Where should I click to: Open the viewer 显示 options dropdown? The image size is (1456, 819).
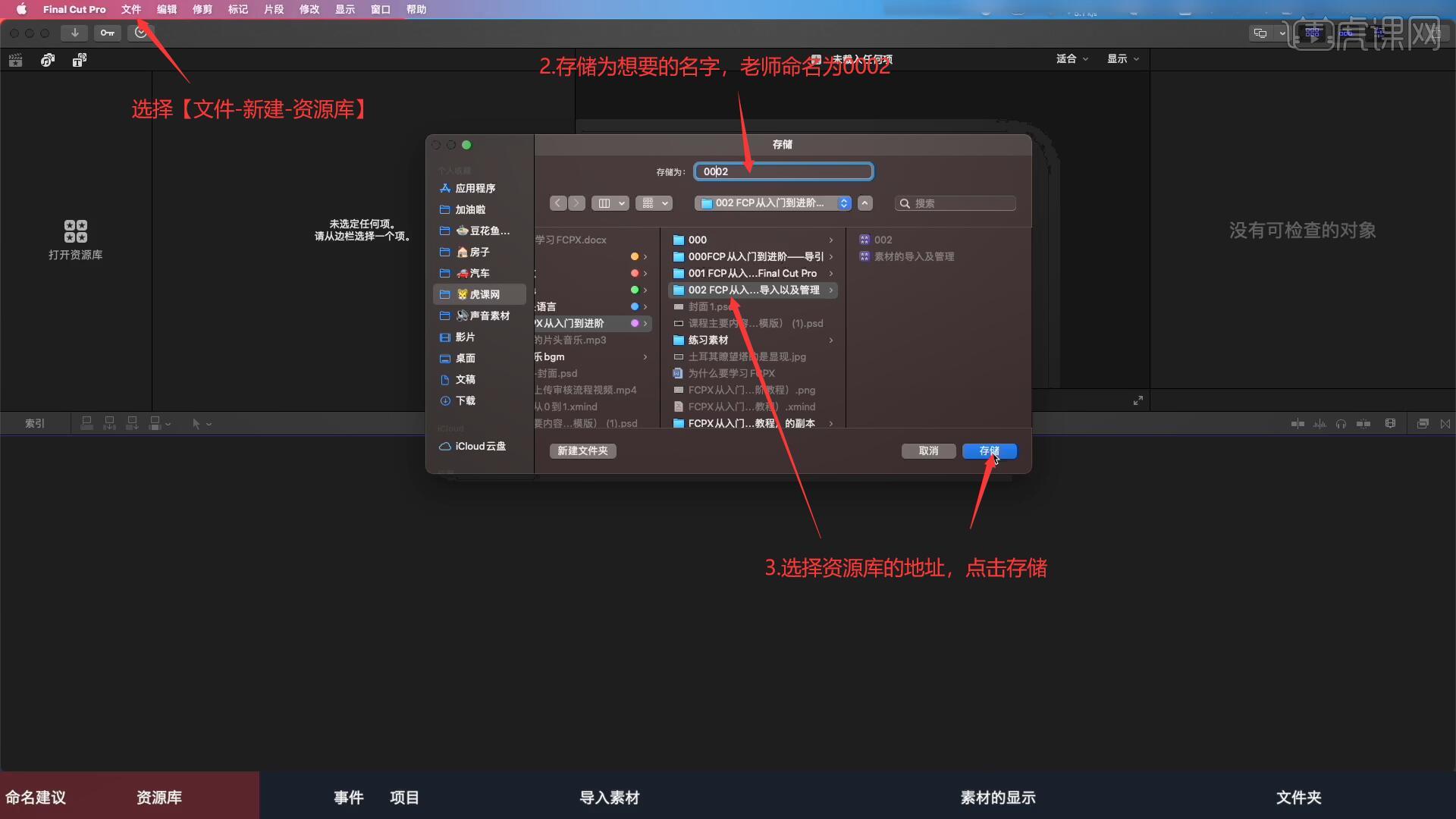[1123, 59]
